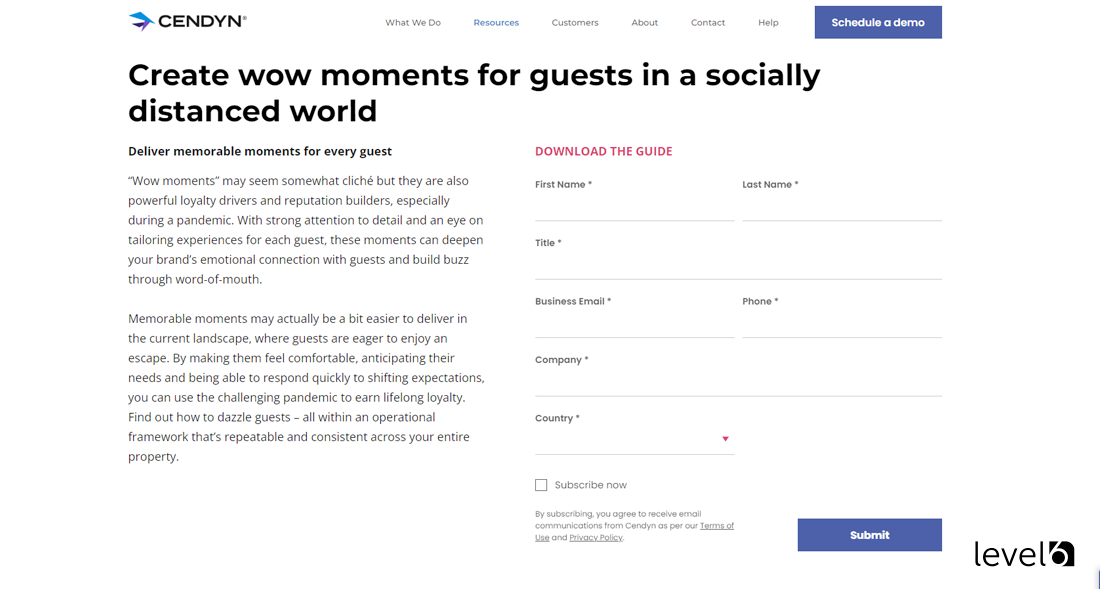
Task: Open the Contact page
Action: tap(708, 22)
